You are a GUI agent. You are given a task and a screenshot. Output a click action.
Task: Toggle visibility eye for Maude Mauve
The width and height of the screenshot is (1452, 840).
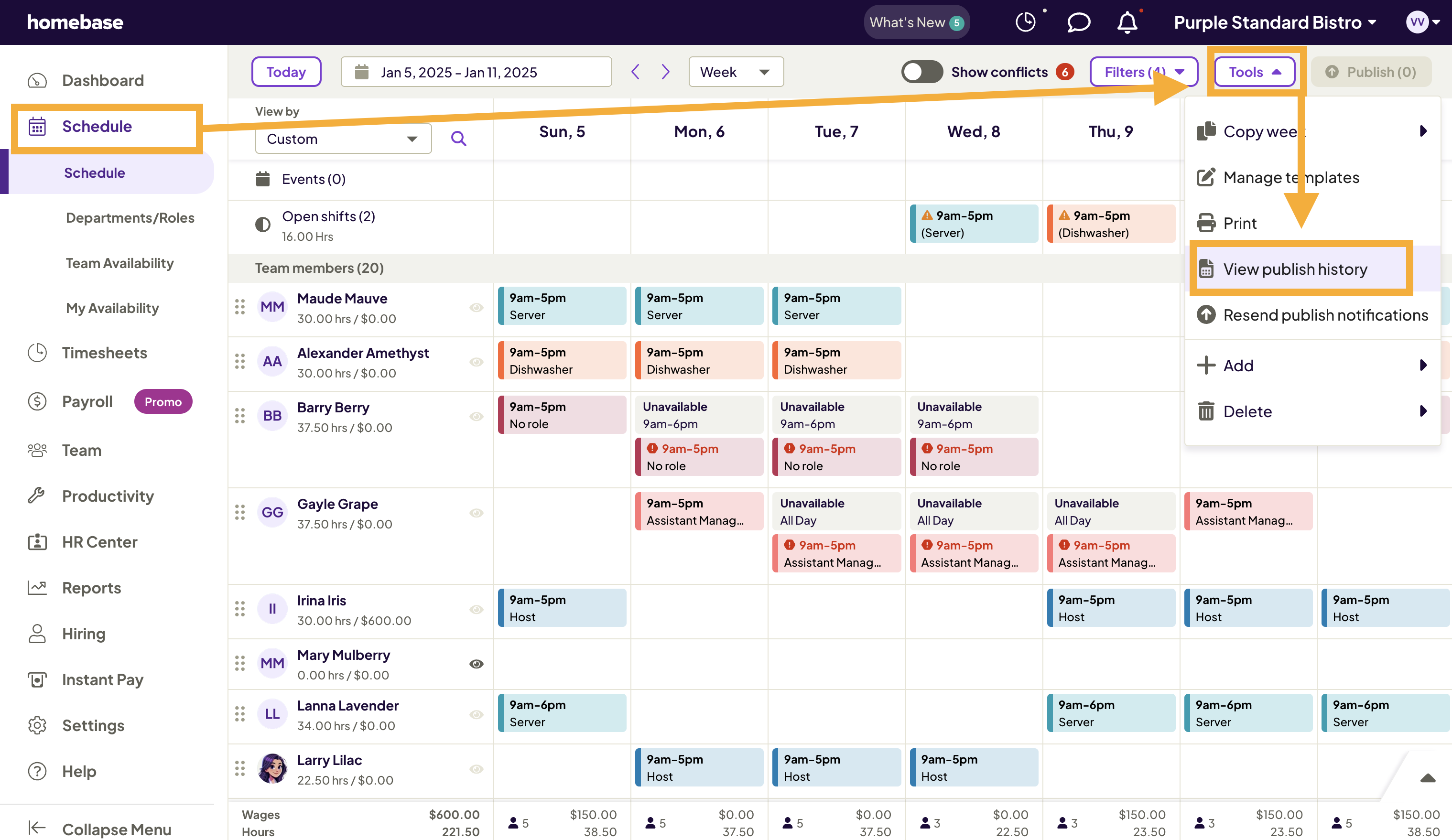point(476,307)
